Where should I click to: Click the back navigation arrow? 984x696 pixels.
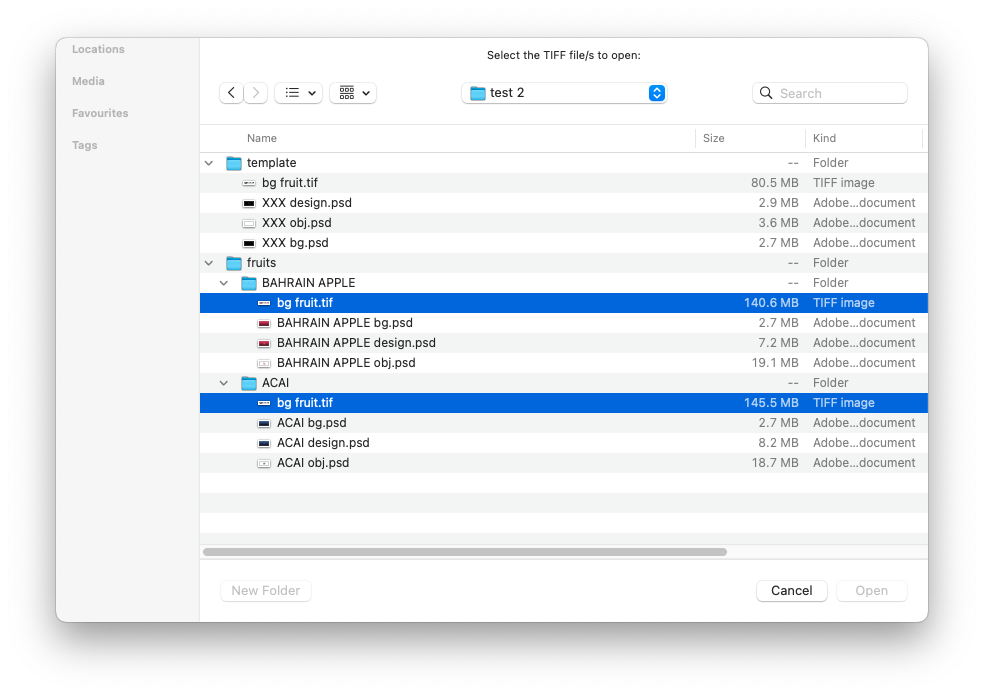point(231,92)
